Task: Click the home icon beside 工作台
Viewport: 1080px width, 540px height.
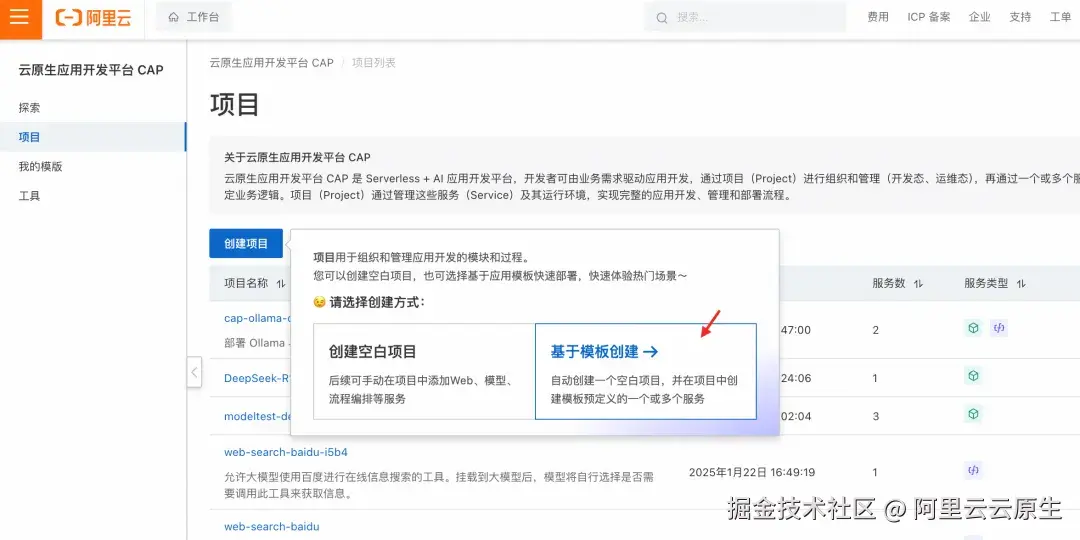Action: point(174,17)
